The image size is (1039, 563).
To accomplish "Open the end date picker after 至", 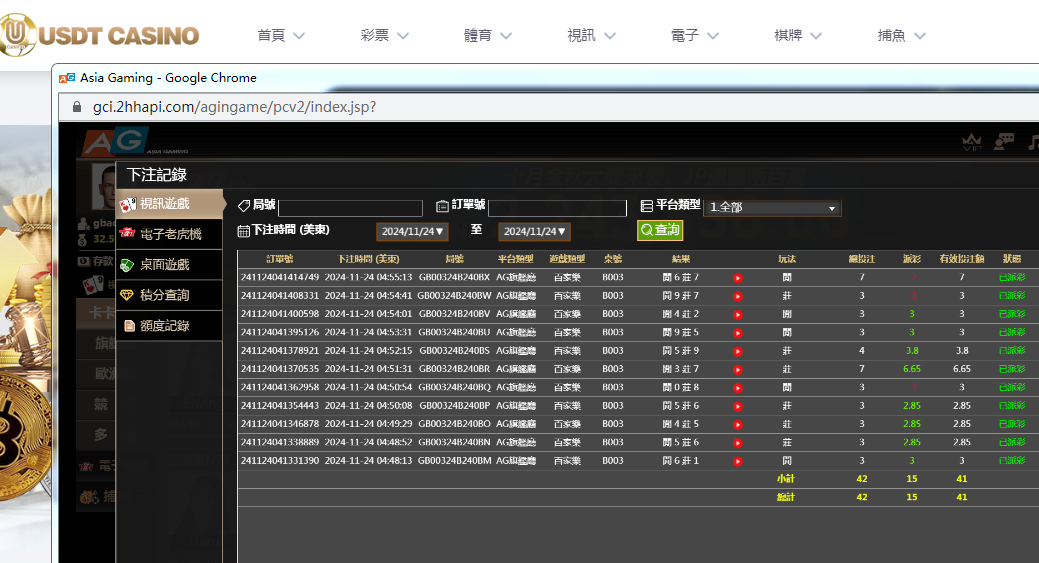I will (x=535, y=231).
